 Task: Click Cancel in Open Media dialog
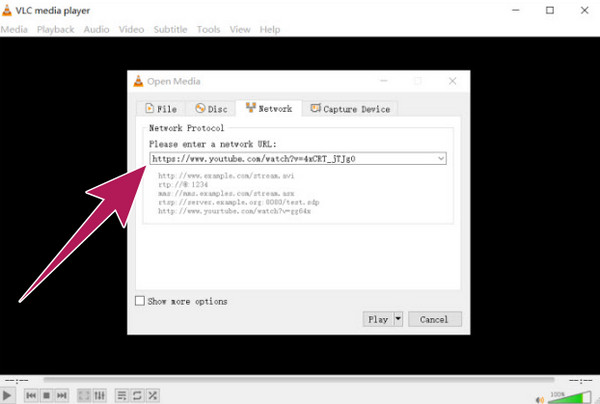pyautogui.click(x=435, y=319)
